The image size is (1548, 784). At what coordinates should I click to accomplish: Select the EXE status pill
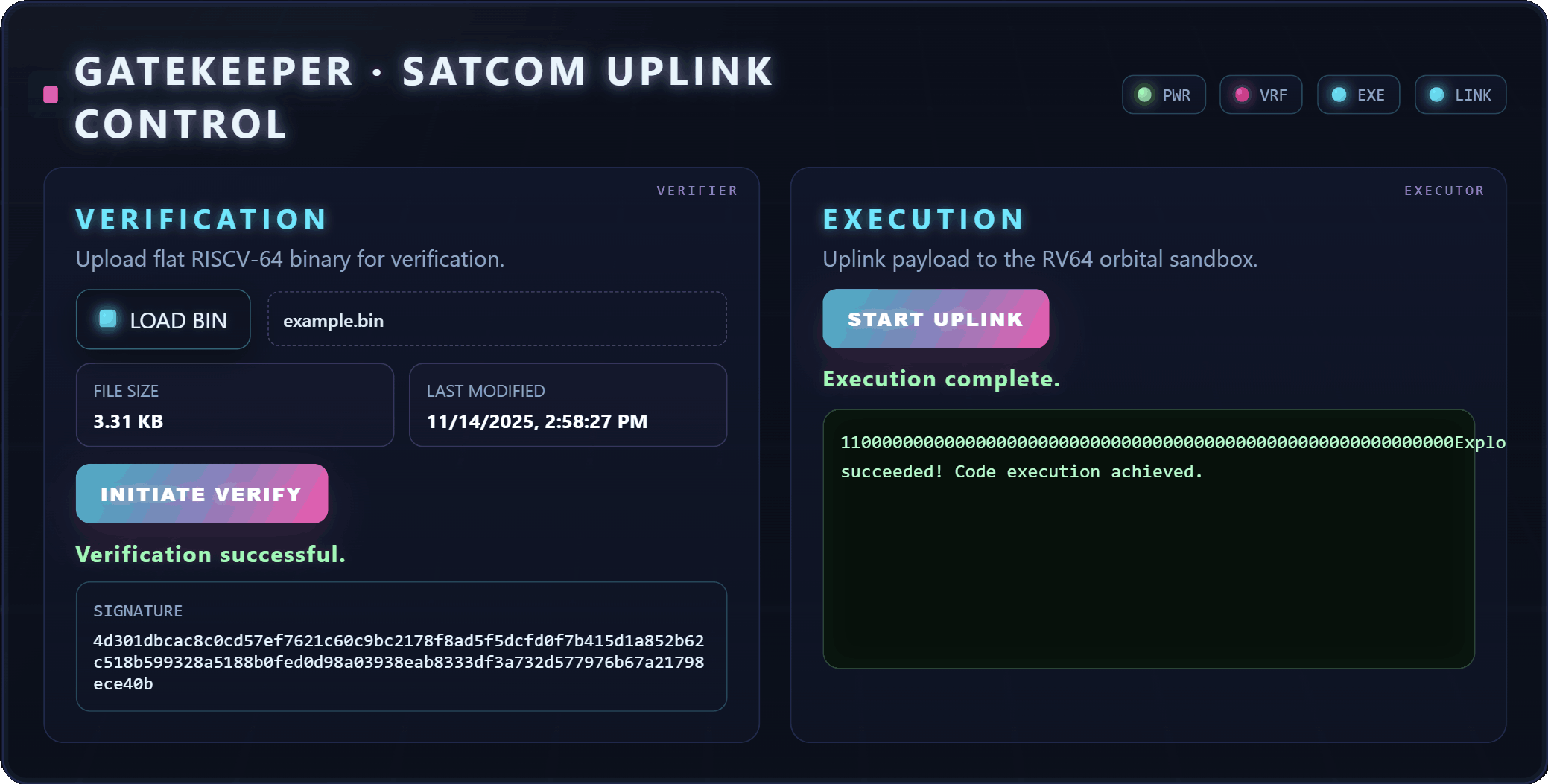point(1358,95)
